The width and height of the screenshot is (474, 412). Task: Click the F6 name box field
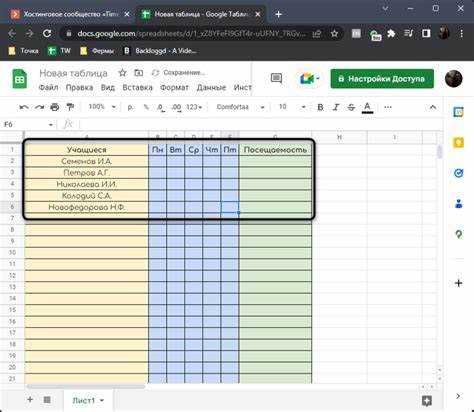pos(26,124)
